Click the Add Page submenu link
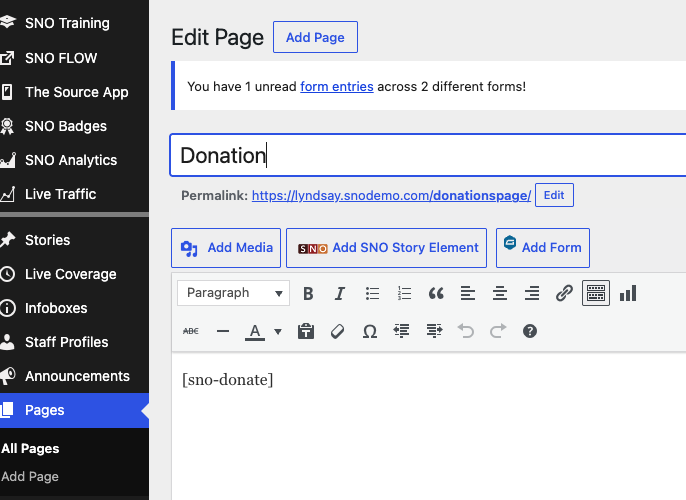Image resolution: width=686 pixels, height=500 pixels. (x=30, y=476)
